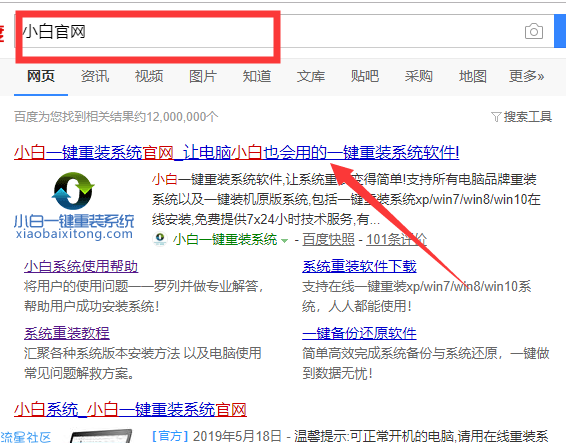Click the camera image search icon

tap(534, 31)
